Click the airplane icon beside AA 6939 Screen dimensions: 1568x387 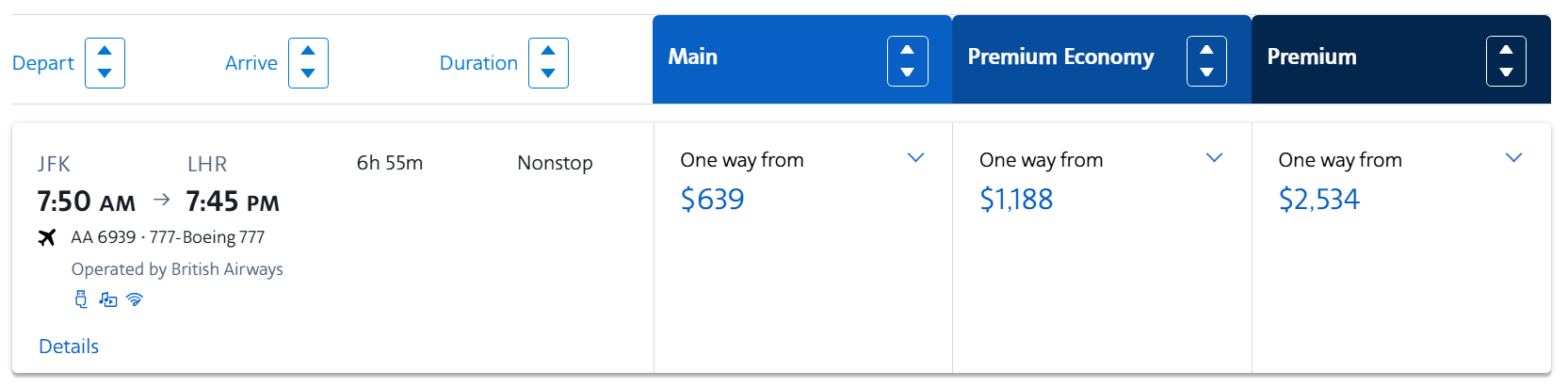pyautogui.click(x=47, y=237)
